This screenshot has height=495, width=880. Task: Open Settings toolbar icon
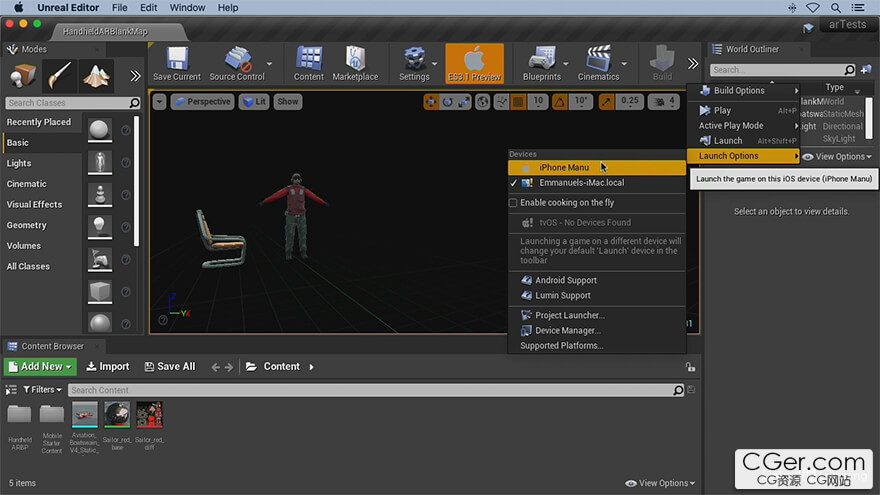[x=414, y=63]
